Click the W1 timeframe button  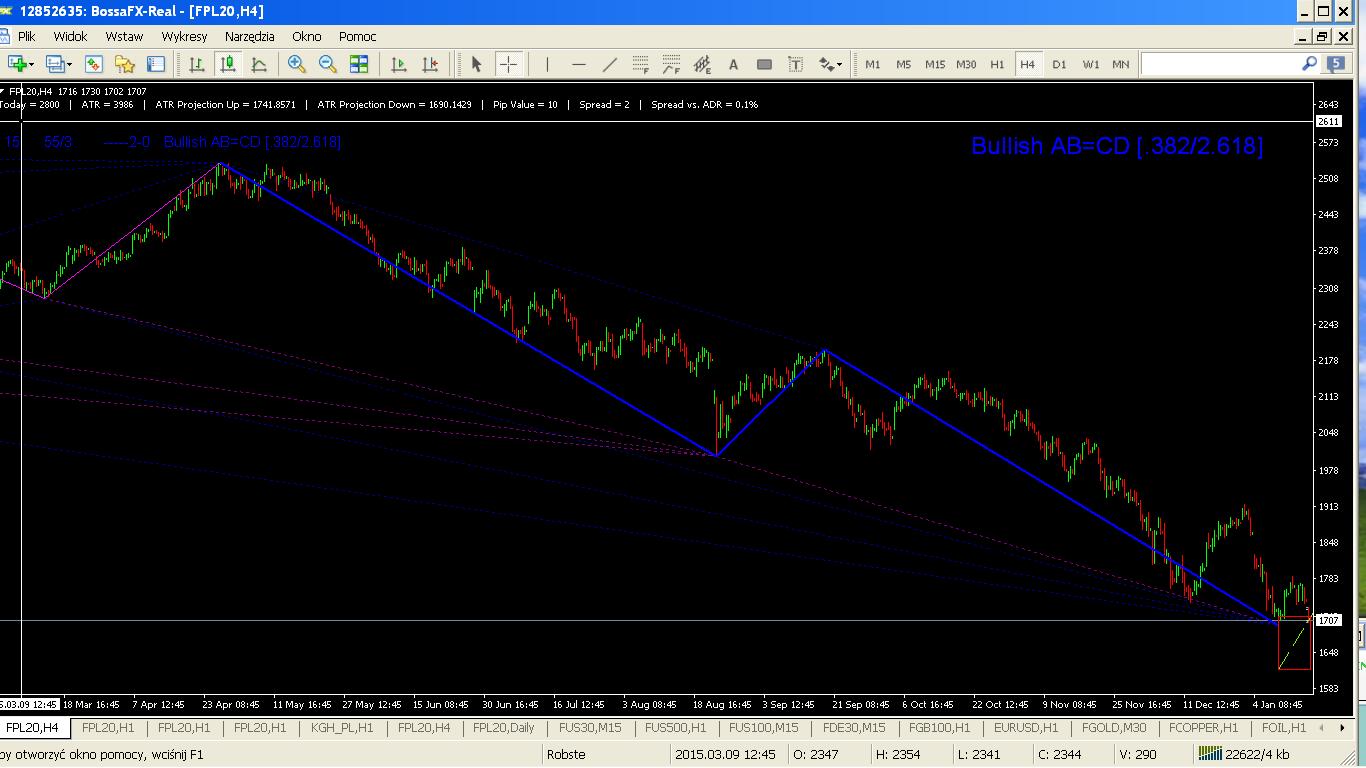pyautogui.click(x=1091, y=64)
